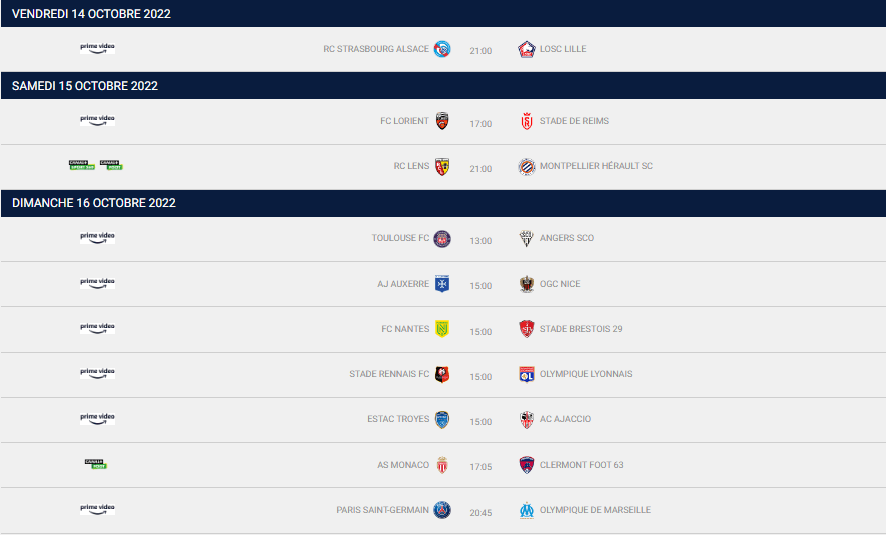Click the Stade Rennais FC crest
Image resolution: width=886 pixels, height=536 pixels.
pos(442,374)
